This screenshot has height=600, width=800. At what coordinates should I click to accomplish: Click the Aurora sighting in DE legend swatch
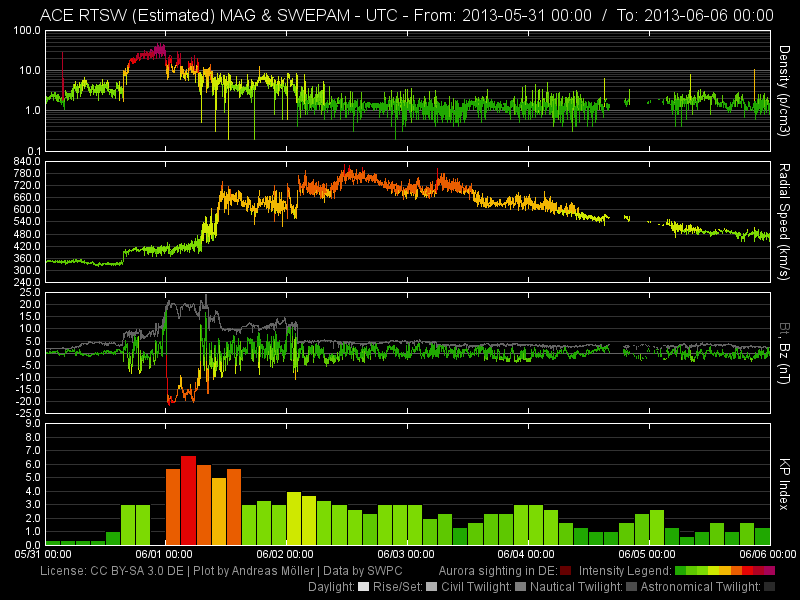(566, 571)
